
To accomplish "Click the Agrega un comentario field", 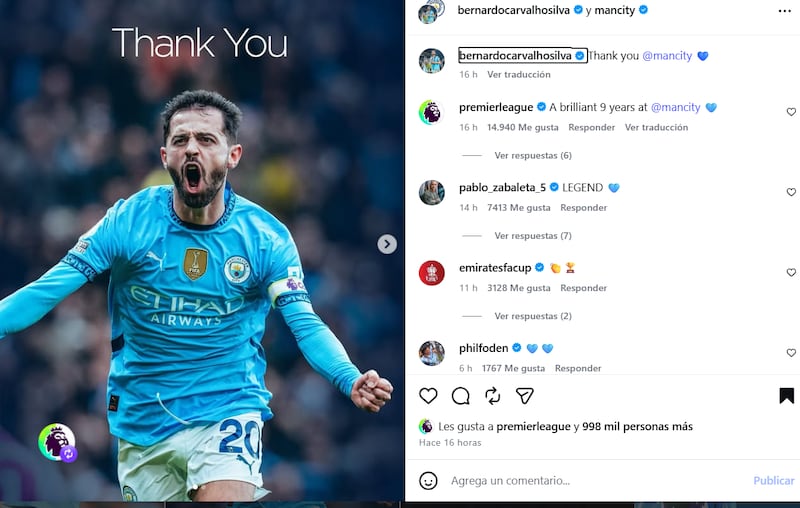I will coord(597,480).
